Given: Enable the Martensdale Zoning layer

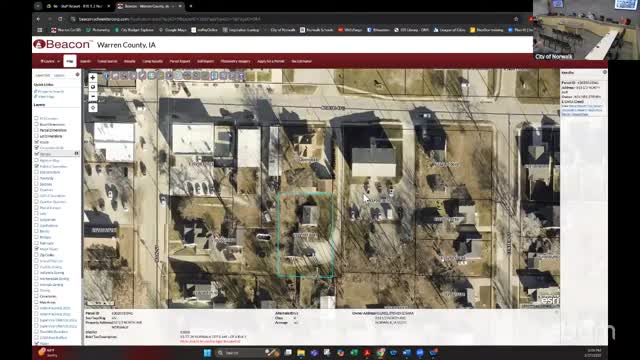Looking at the screenshot, I should point(36,278).
